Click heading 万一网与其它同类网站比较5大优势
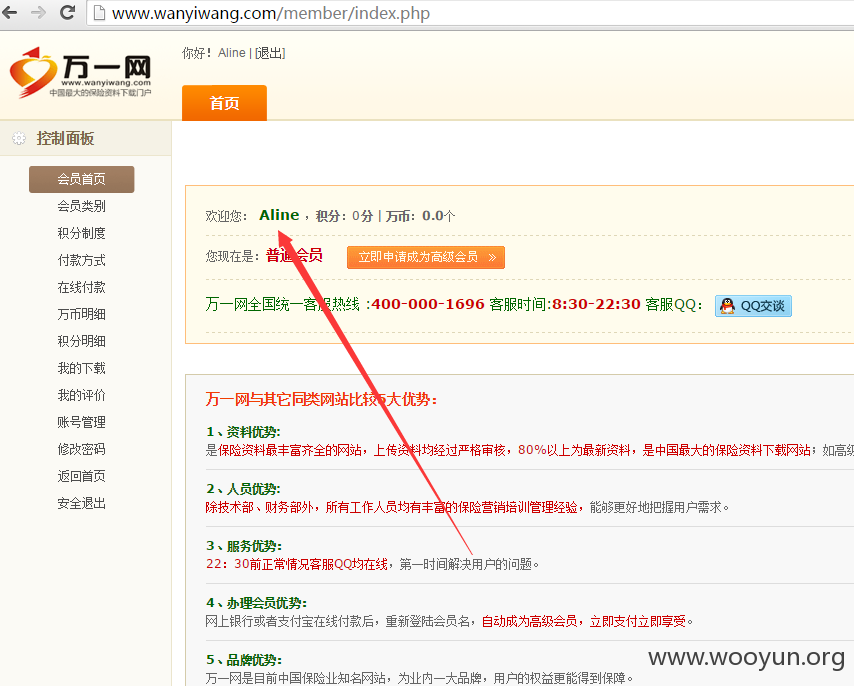 [x=321, y=400]
